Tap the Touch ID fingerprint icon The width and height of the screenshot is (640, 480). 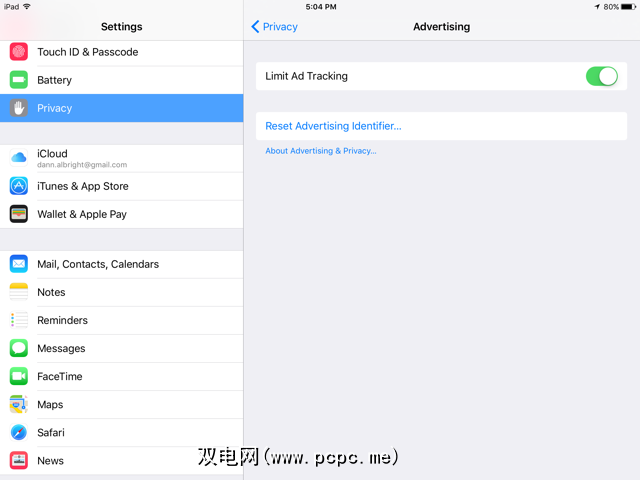click(x=19, y=52)
